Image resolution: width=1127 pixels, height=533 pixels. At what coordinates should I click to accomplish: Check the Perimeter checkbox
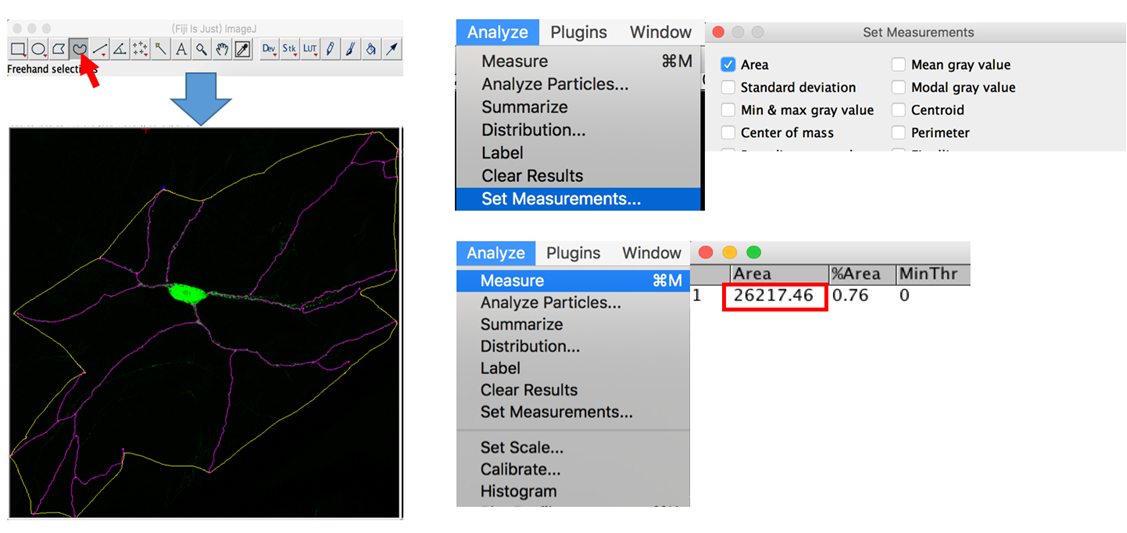pos(898,132)
